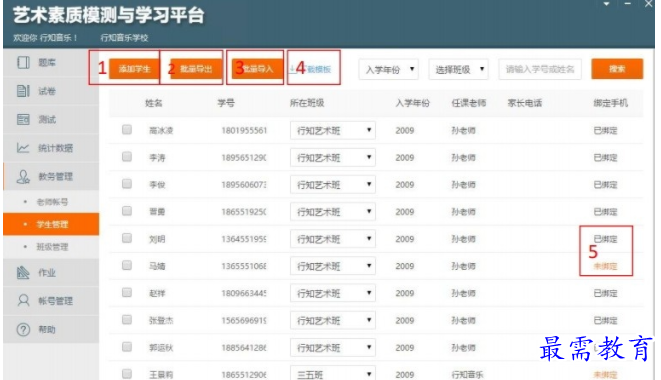The image size is (661, 380).
Task: Click 未绑定 status in 三五班 row
Action: pyautogui.click(x=605, y=375)
